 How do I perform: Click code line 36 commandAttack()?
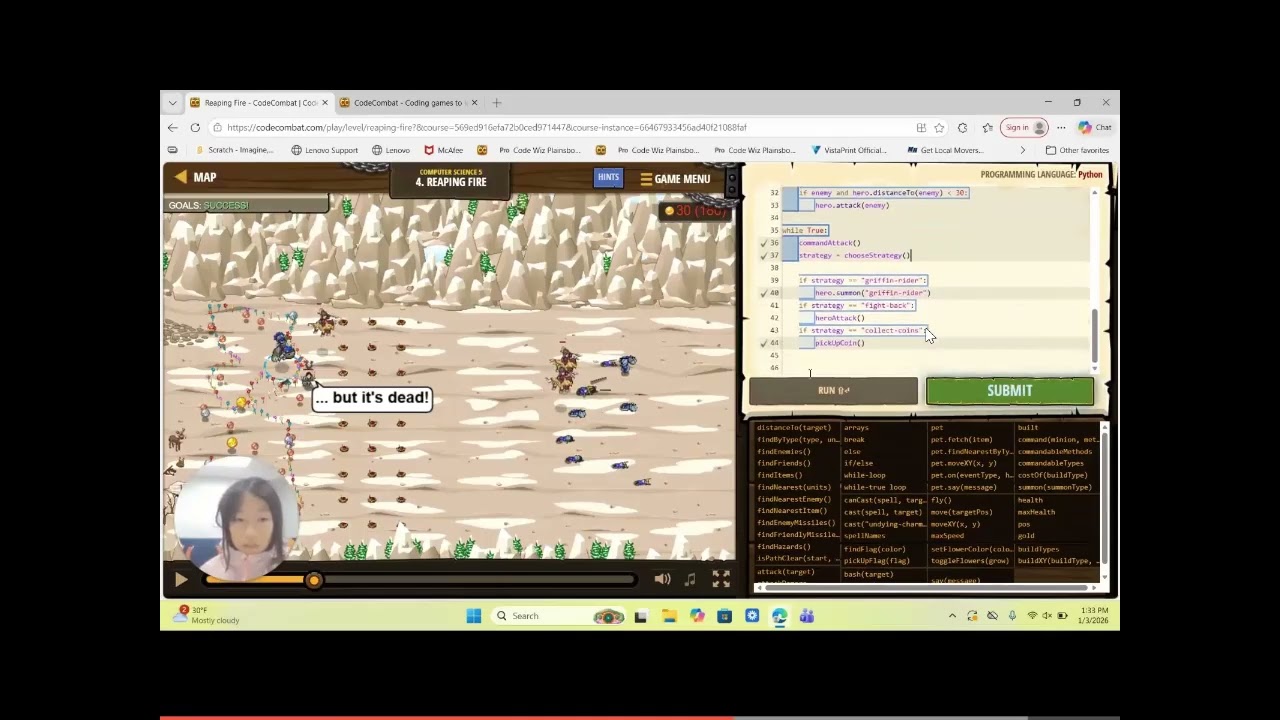tap(829, 243)
